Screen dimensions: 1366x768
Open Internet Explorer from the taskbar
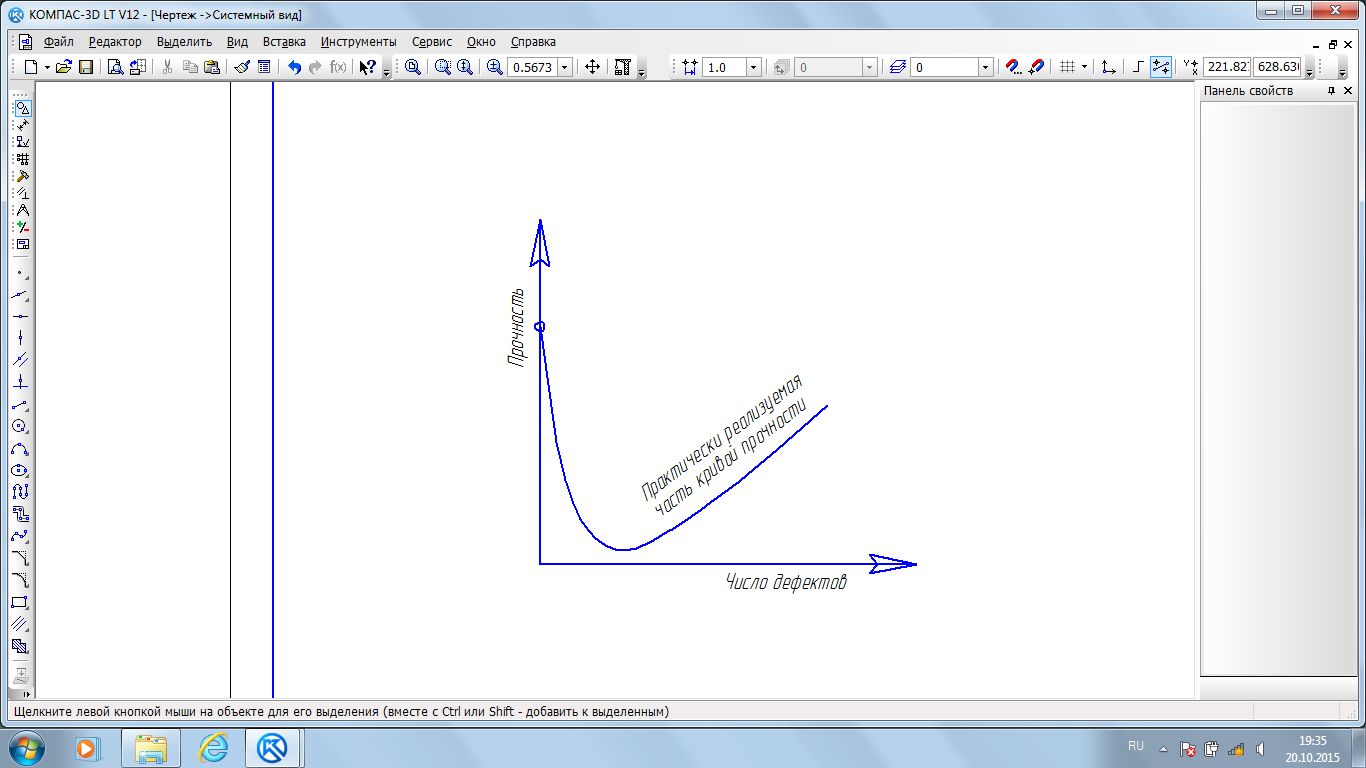coord(213,747)
